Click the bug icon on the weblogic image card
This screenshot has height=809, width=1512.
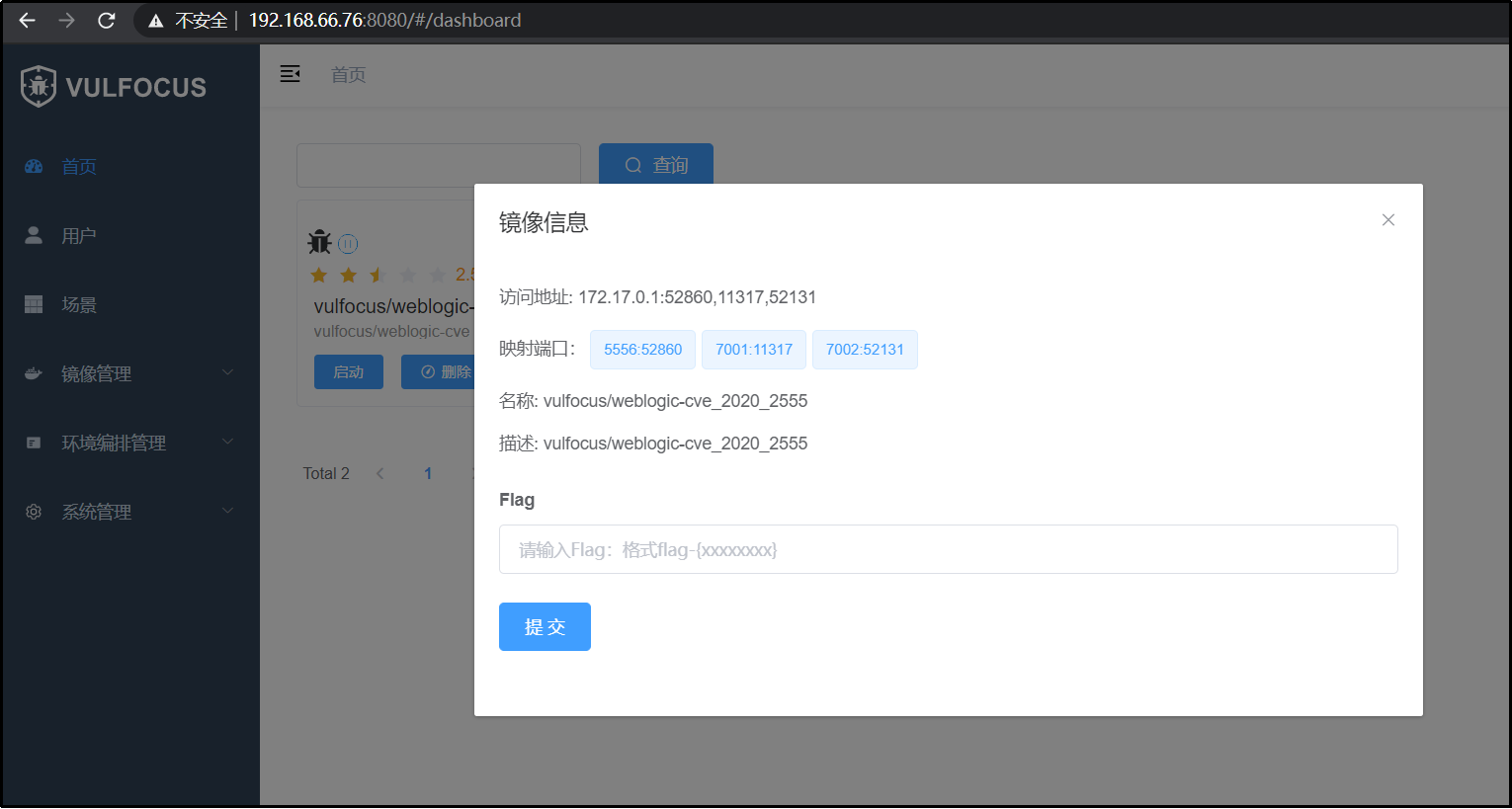pos(319,241)
